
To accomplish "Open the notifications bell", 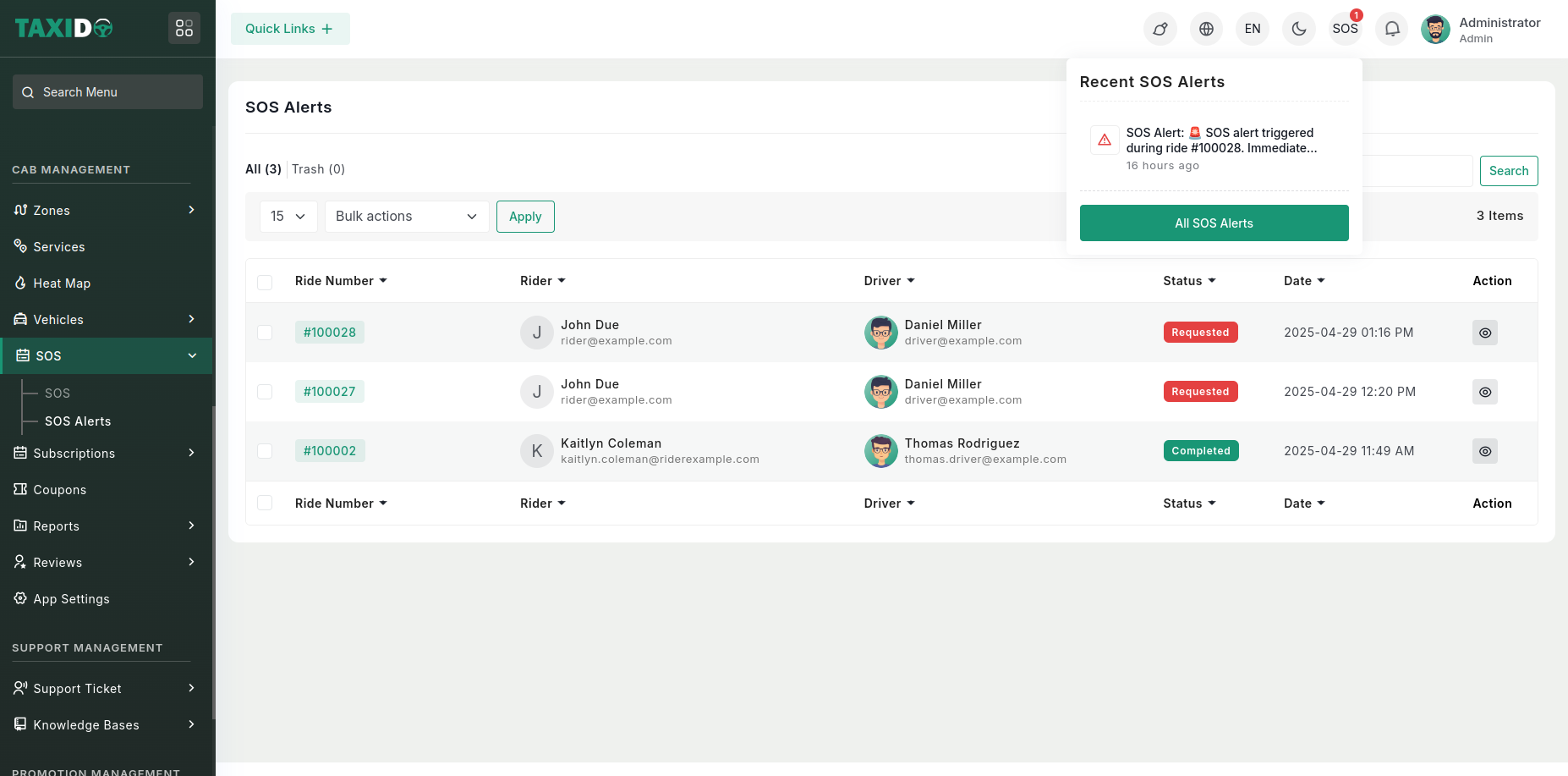I will (1391, 29).
